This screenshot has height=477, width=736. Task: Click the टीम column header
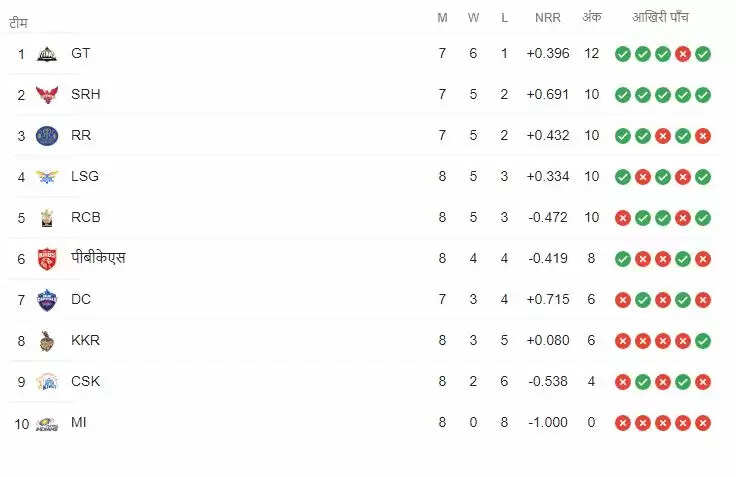pyautogui.click(x=18, y=19)
